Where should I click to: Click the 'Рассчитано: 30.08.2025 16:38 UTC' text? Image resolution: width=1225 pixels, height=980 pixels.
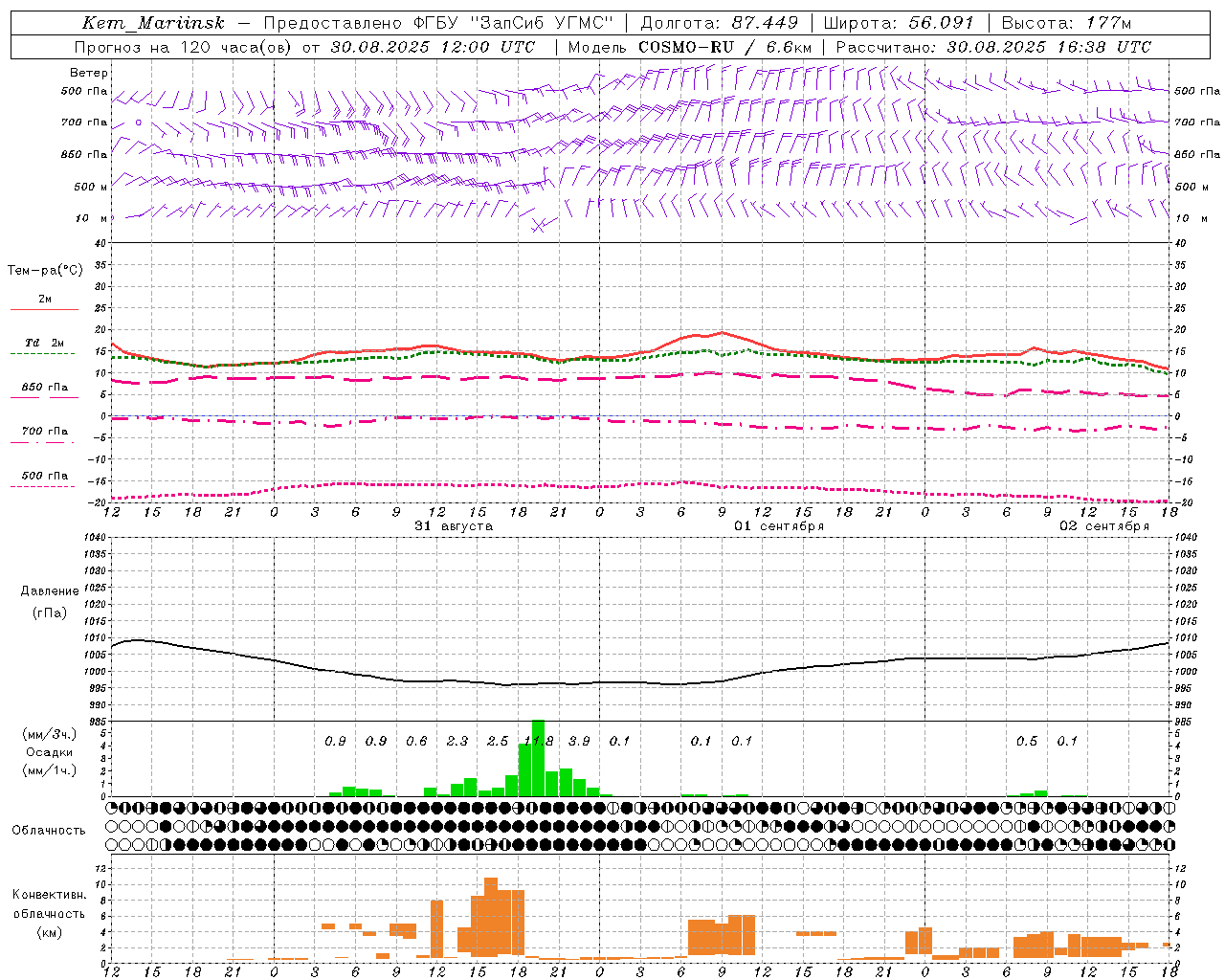[993, 47]
